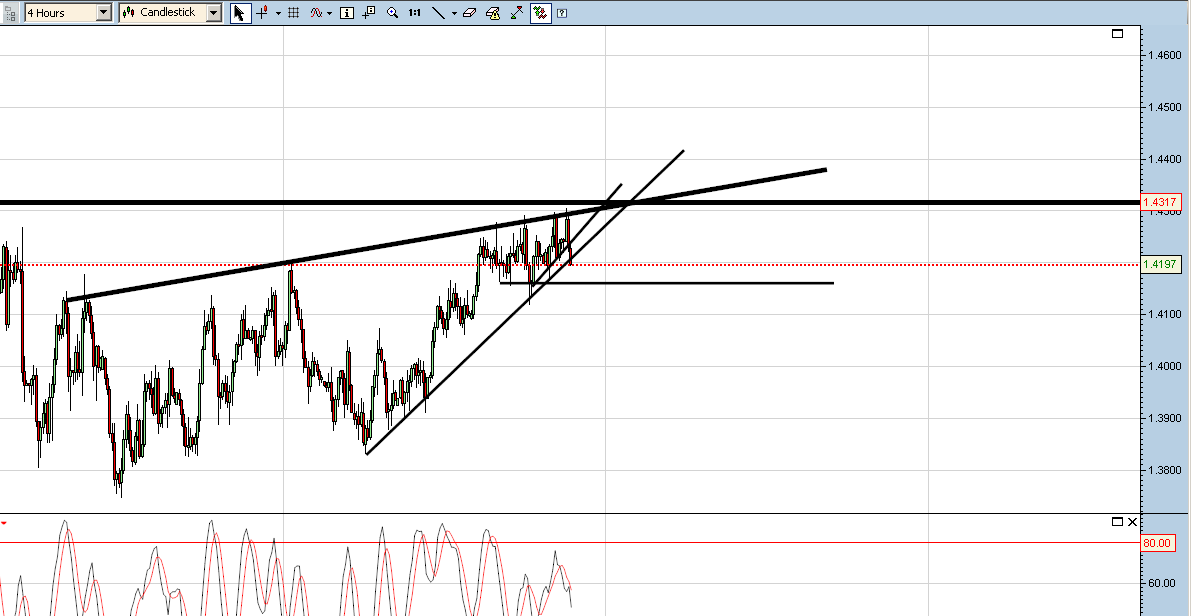Click the red-green arrow line tool

[517, 13]
